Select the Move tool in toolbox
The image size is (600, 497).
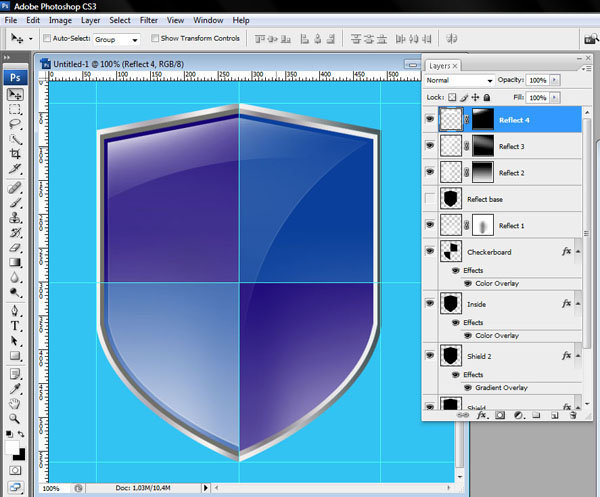(x=15, y=95)
